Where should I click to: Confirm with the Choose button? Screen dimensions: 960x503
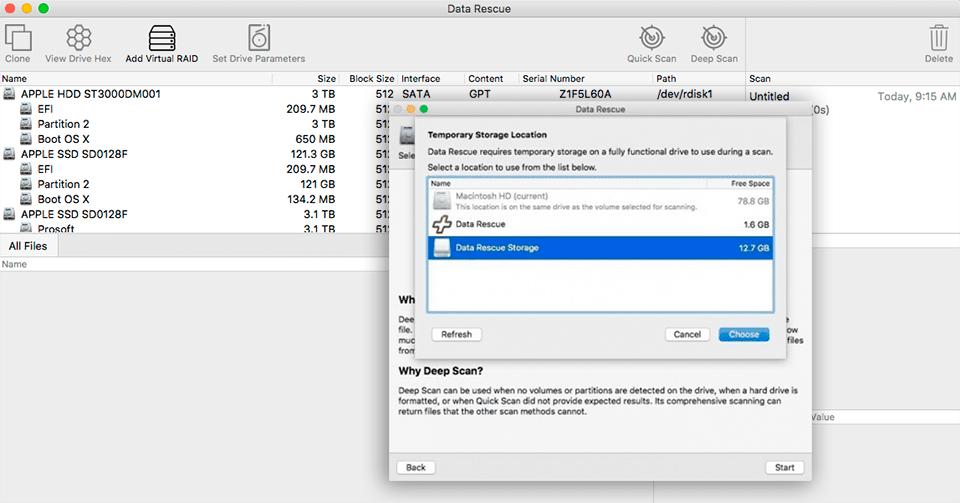pyautogui.click(x=744, y=335)
